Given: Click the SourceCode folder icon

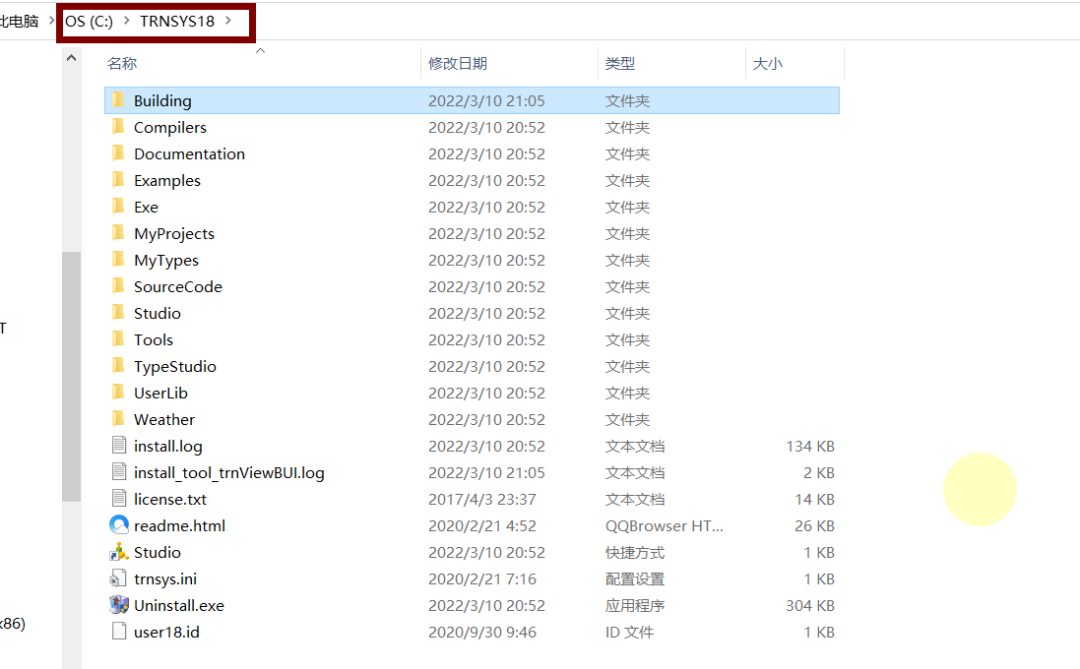Looking at the screenshot, I should click(x=118, y=286).
